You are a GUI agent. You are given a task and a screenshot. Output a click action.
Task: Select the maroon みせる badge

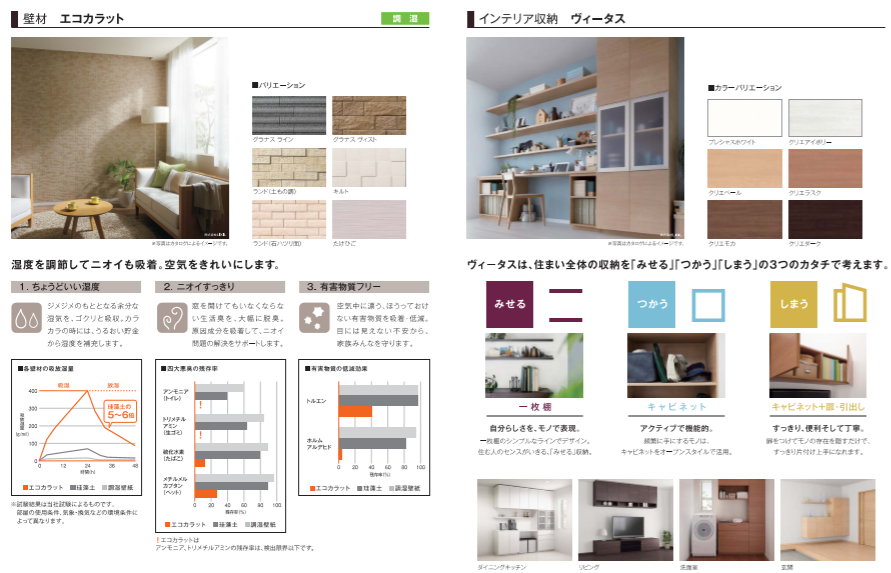[510, 304]
